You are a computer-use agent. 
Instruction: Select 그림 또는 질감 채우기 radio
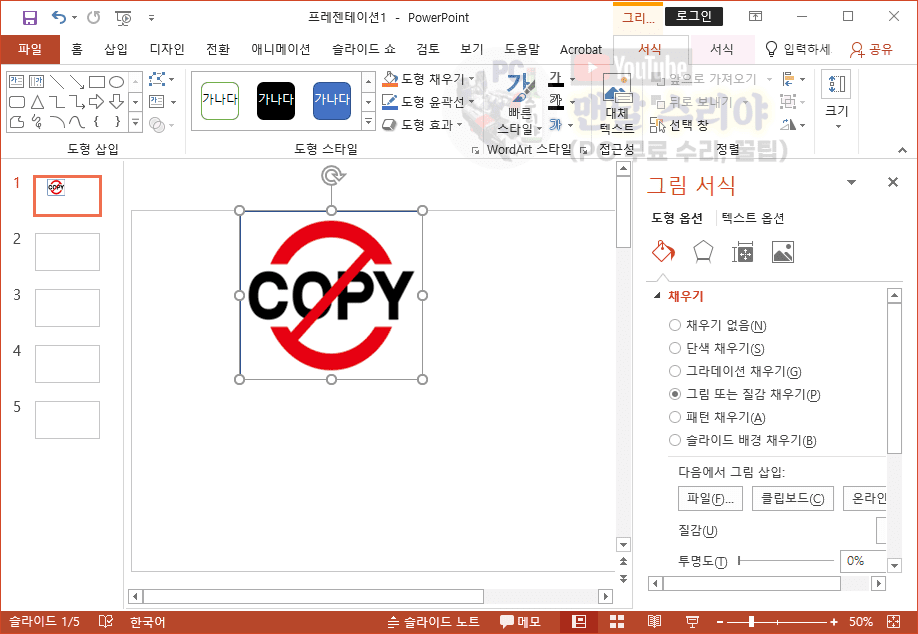pos(675,394)
